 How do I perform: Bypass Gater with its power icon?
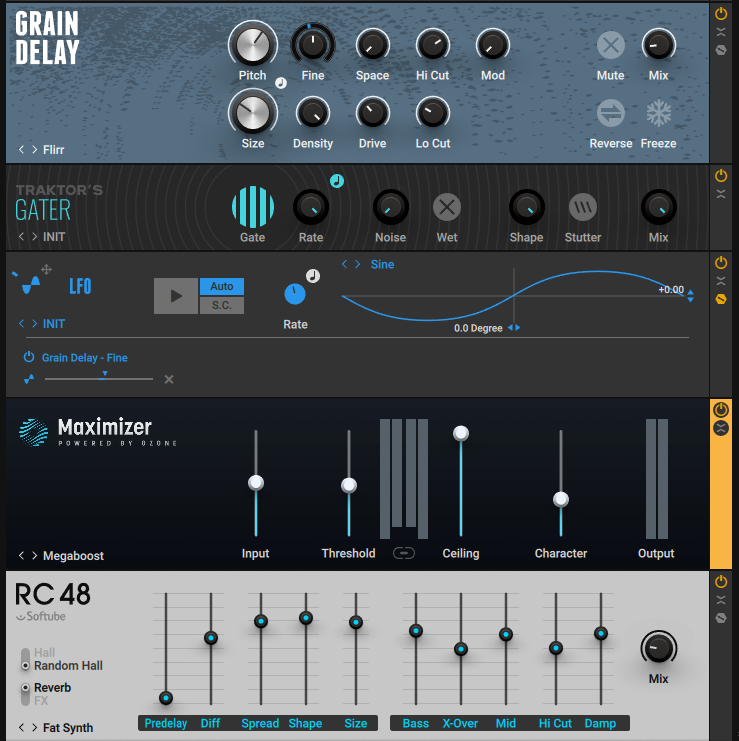coord(721,176)
